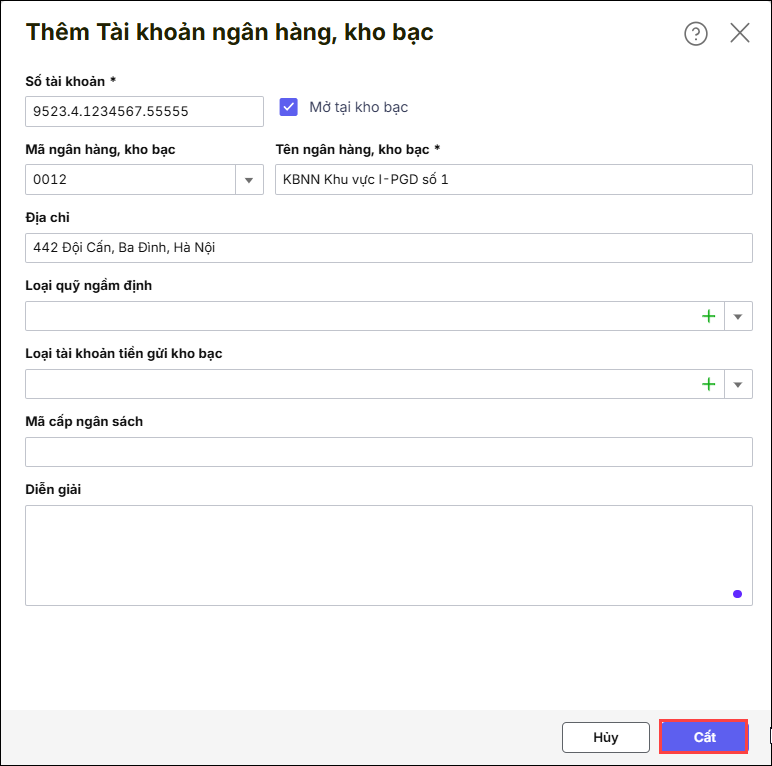772x766 pixels.
Task: Click inside Loại tài khoản tiền gửi text box
Action: [x=360, y=384]
